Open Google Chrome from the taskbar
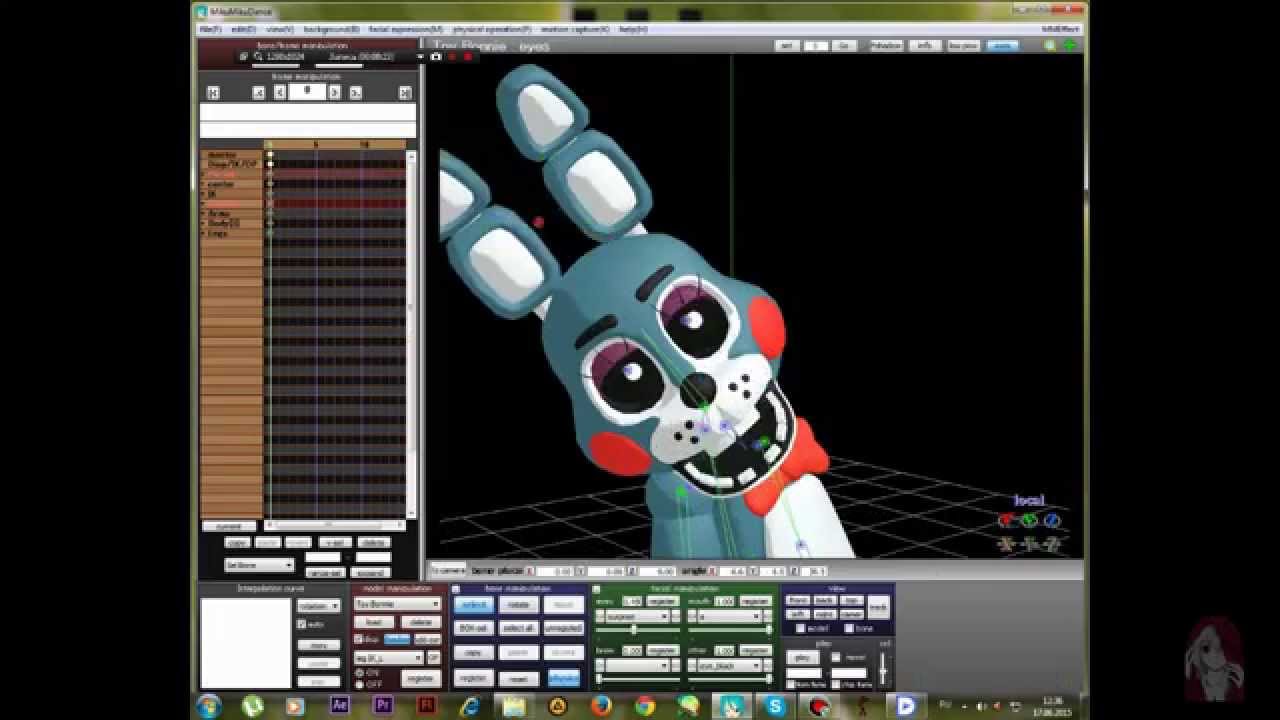The image size is (1280, 720). (x=645, y=705)
